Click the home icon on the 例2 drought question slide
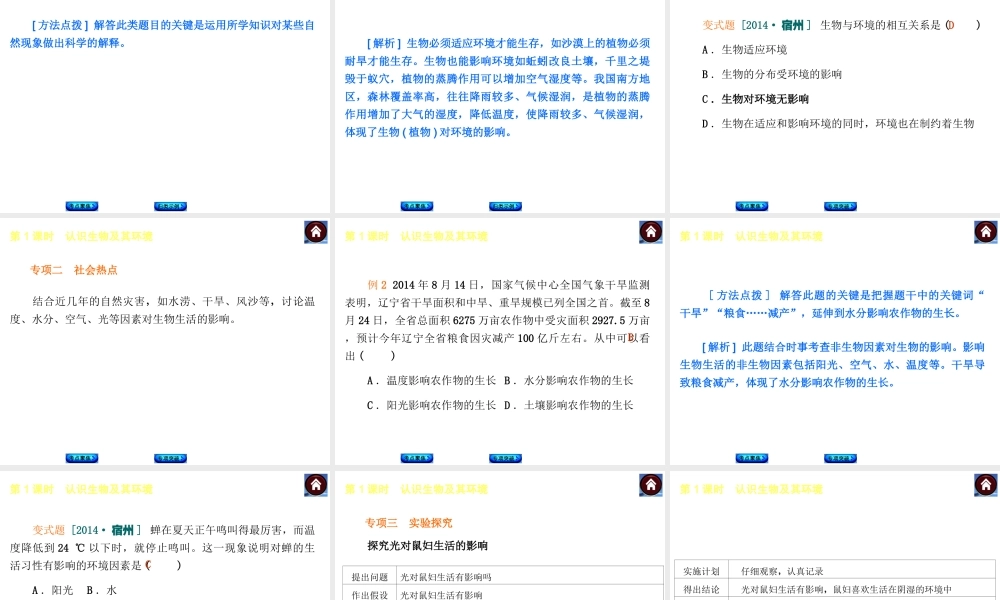 pyautogui.click(x=651, y=232)
